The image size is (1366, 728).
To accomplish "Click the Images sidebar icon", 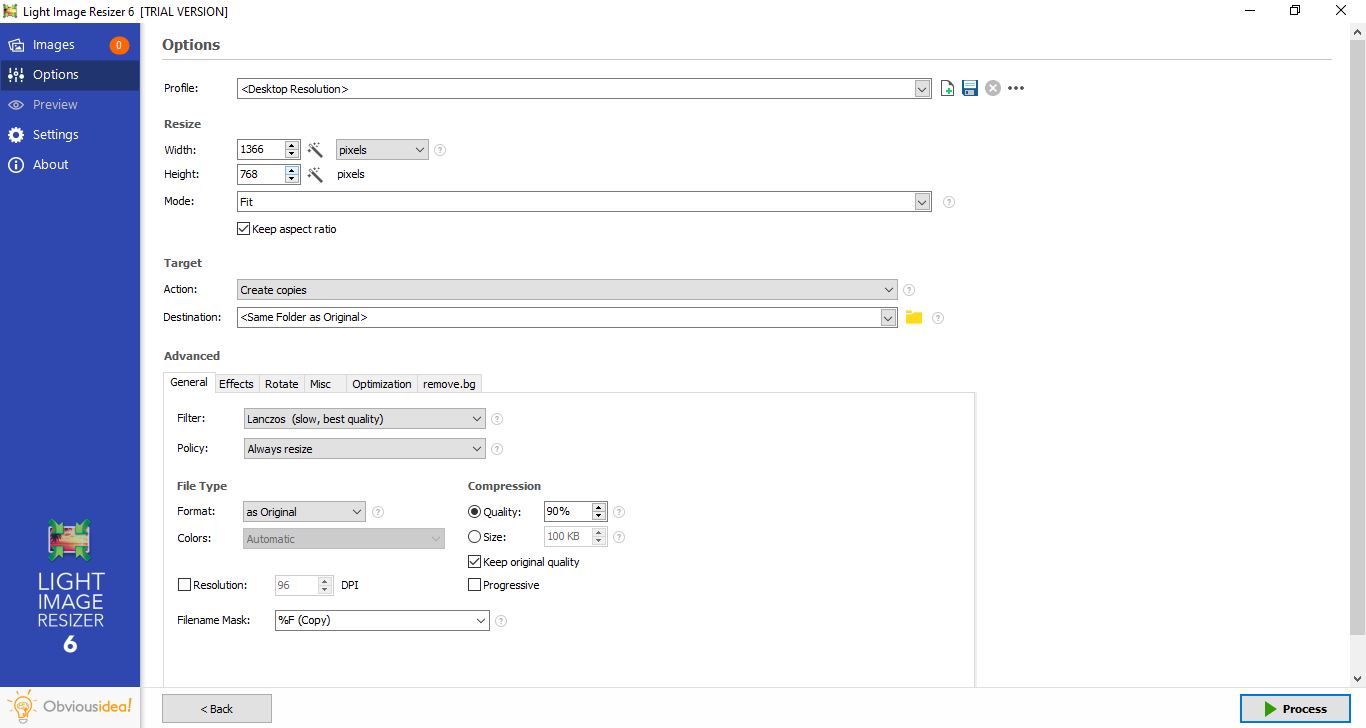I will pos(16,45).
